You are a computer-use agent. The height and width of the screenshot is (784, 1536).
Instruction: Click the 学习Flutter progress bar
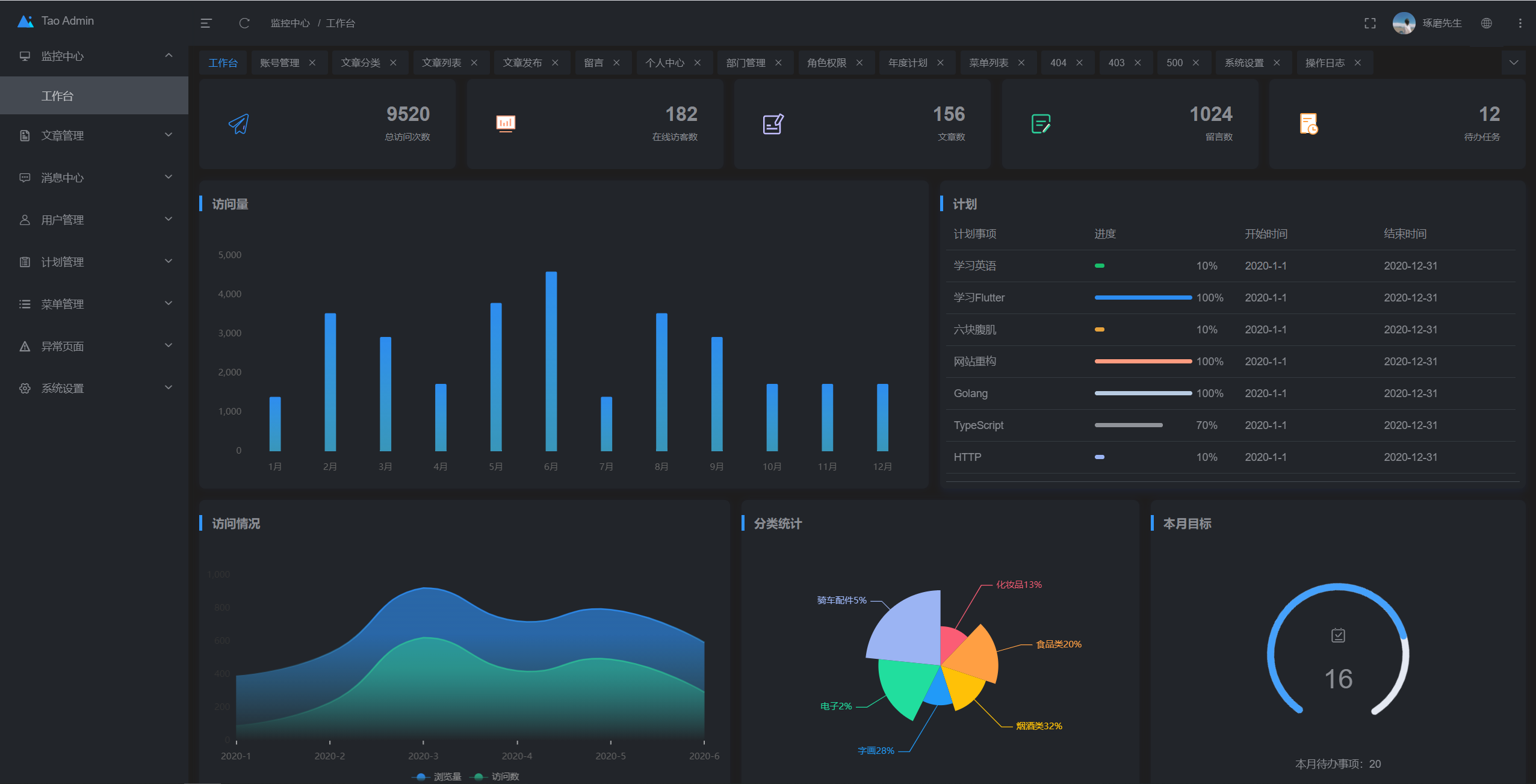(x=1142, y=297)
